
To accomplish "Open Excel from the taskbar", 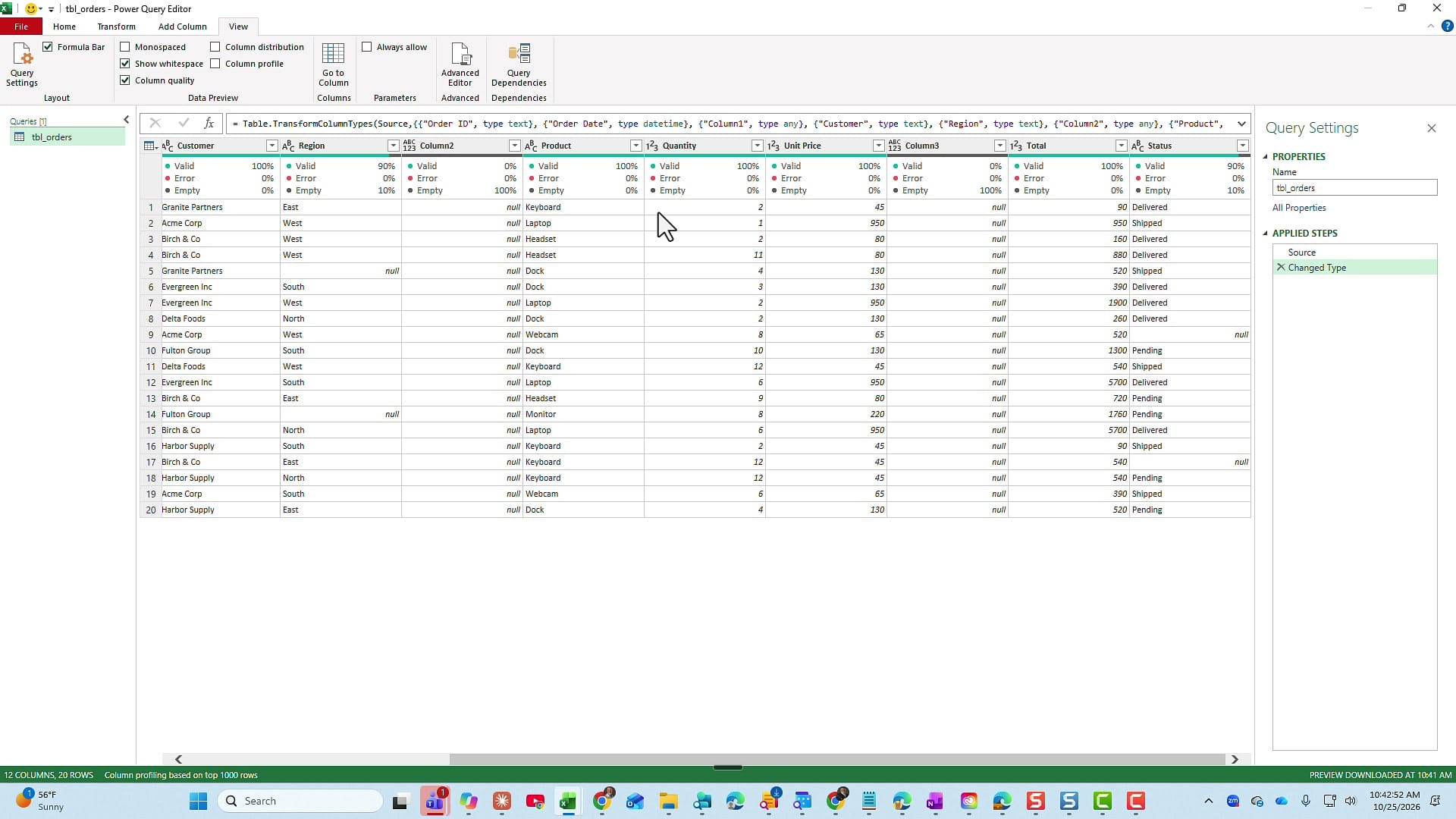I will [x=568, y=802].
